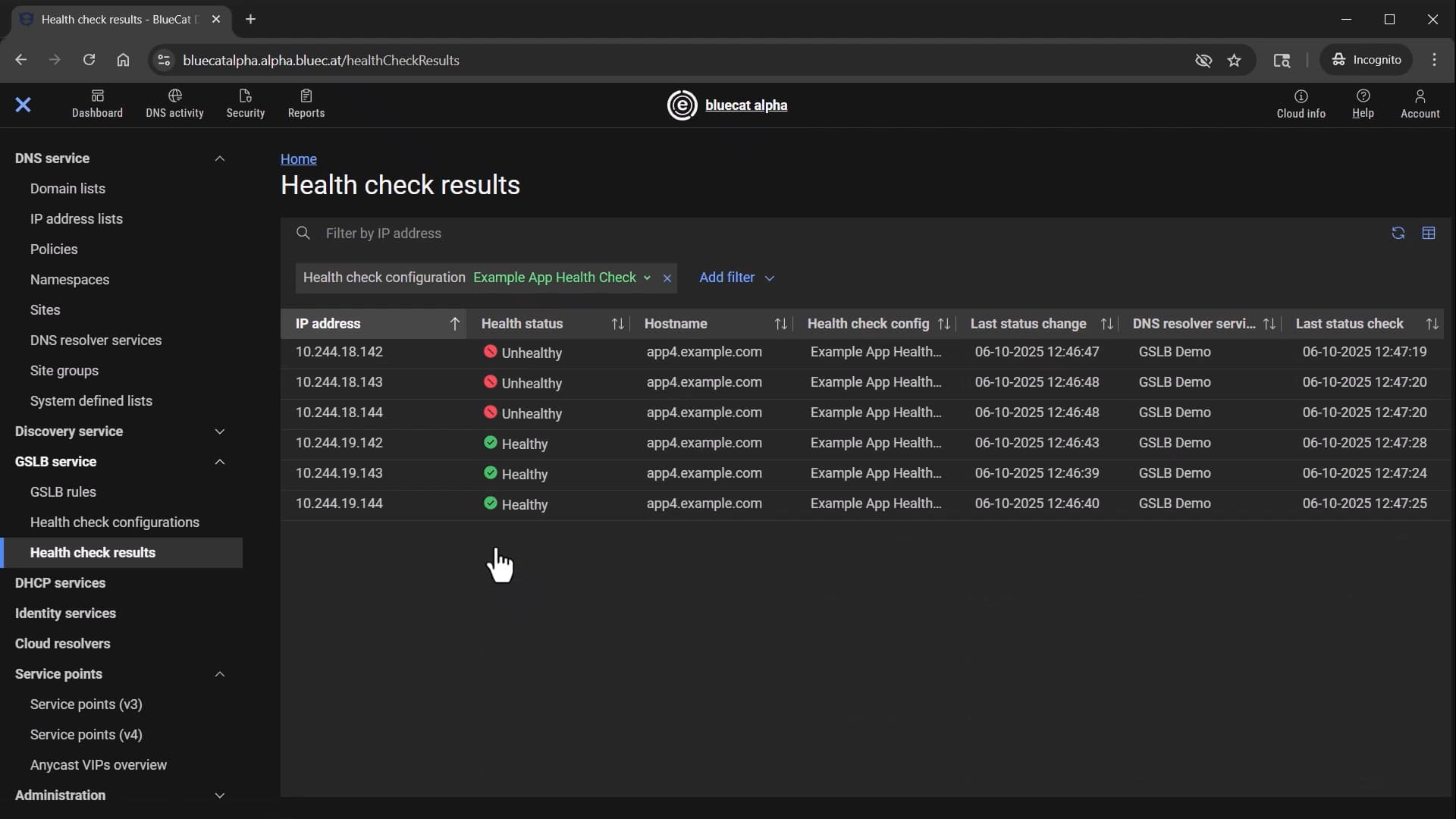This screenshot has width=1456, height=819.
Task: Refresh the health check results table
Action: tap(1398, 233)
